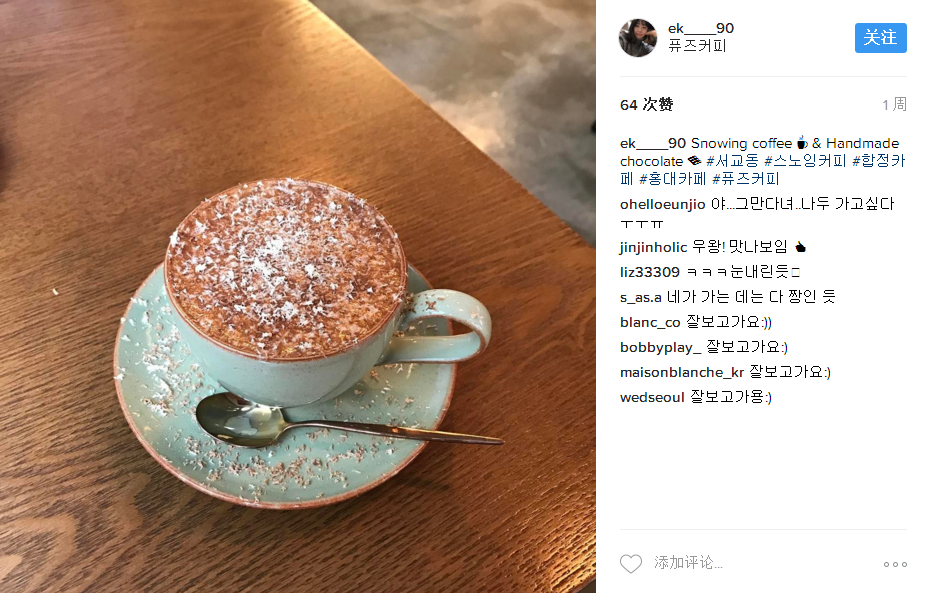Follow the user with the blue 关注 button
Image resolution: width=929 pixels, height=593 pixels.
click(x=880, y=38)
